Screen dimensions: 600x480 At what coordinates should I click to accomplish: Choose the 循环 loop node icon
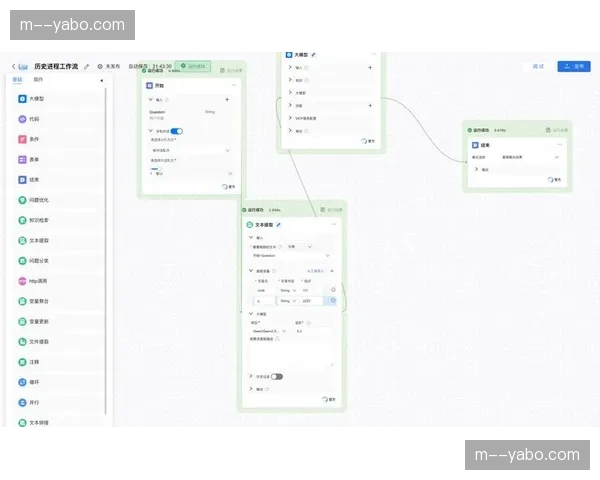pyautogui.click(x=22, y=382)
